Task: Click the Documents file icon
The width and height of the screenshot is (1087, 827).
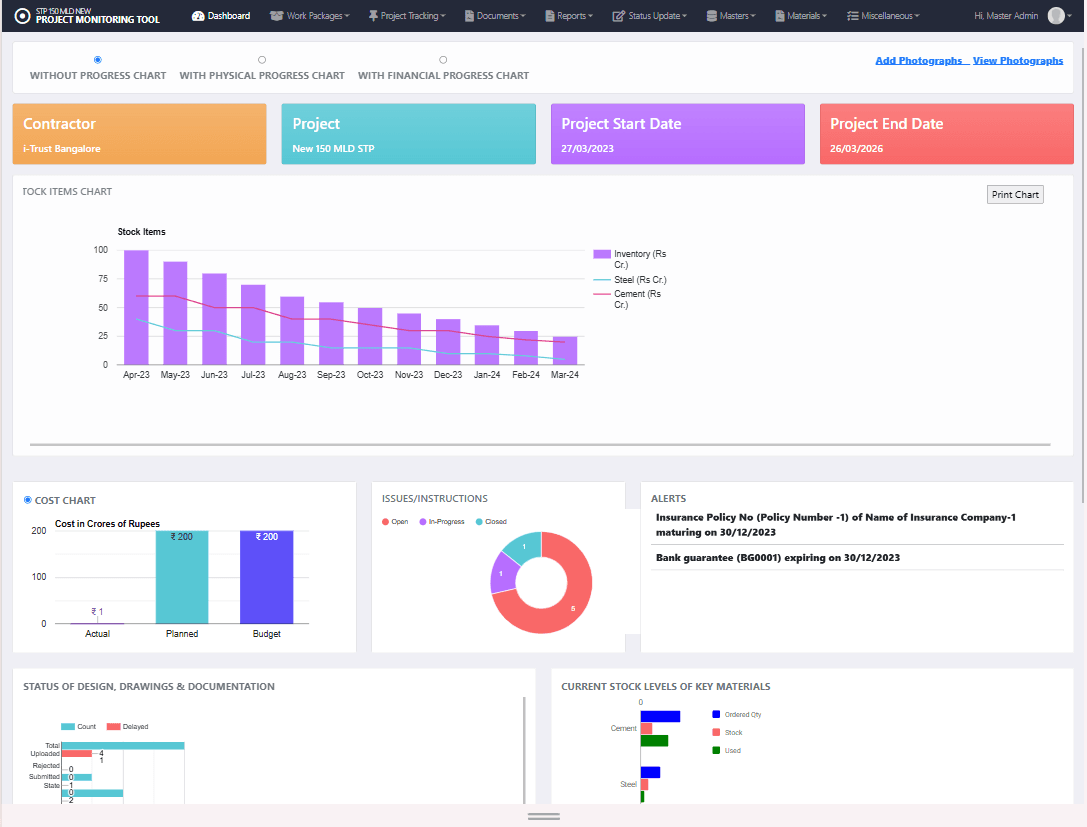Action: coord(469,16)
